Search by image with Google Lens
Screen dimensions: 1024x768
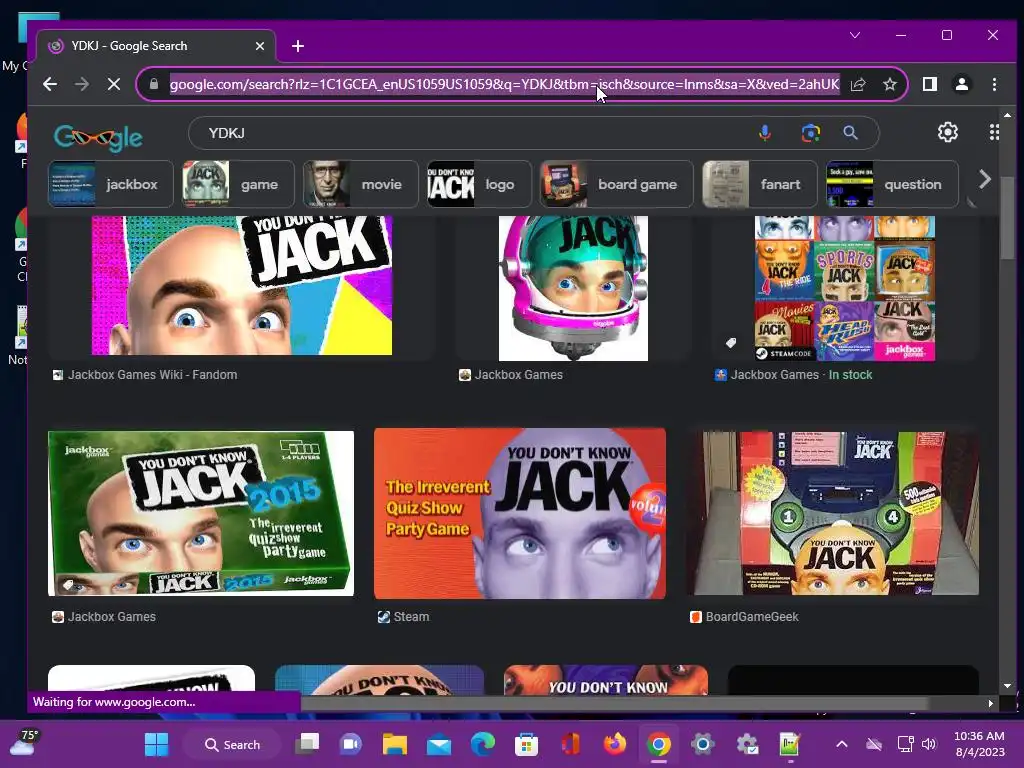coord(810,133)
